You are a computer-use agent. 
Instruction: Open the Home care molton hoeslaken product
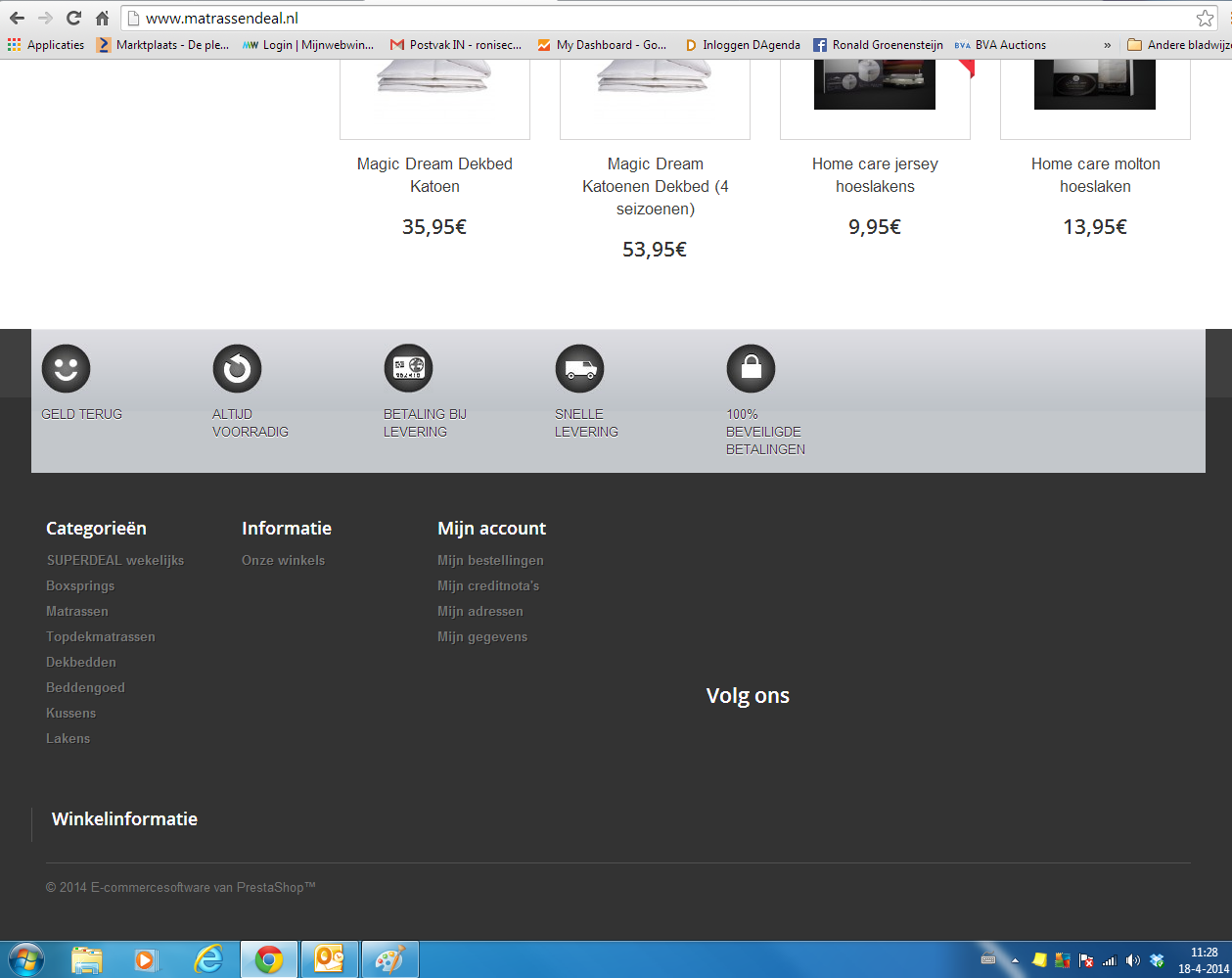(x=1095, y=175)
